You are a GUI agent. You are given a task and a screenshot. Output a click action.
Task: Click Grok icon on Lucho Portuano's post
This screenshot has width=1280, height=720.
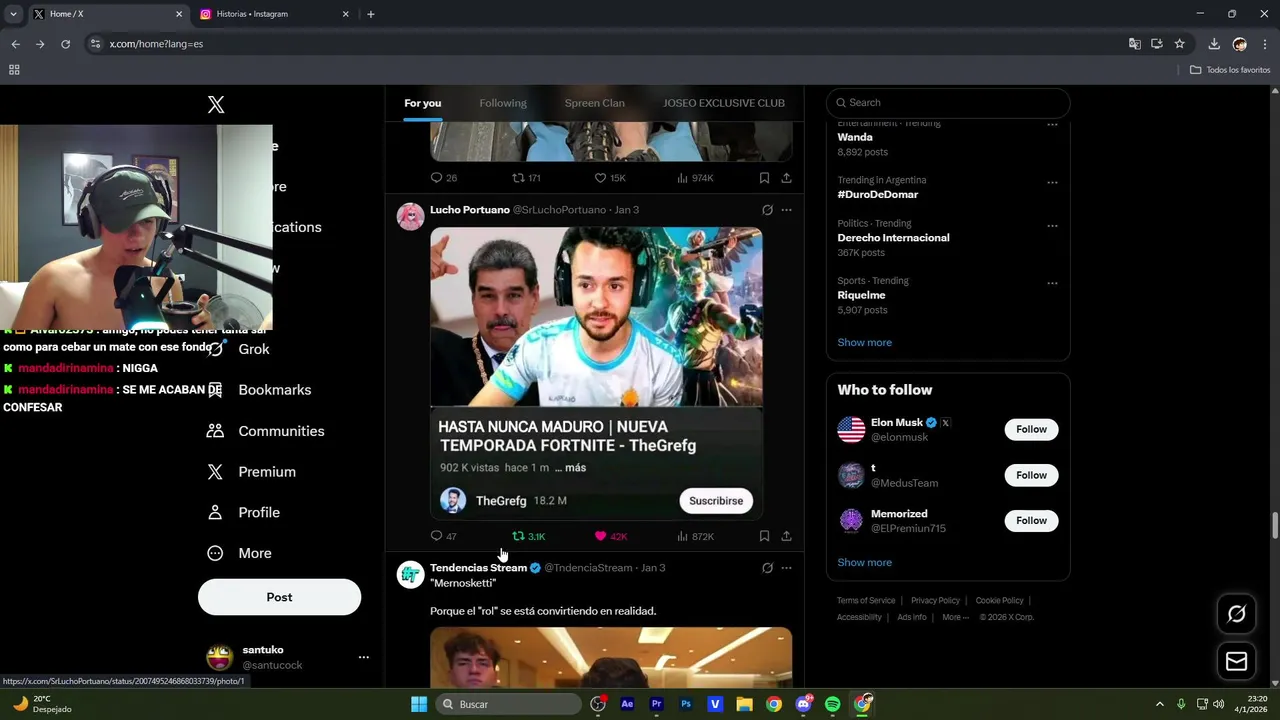pyautogui.click(x=767, y=210)
